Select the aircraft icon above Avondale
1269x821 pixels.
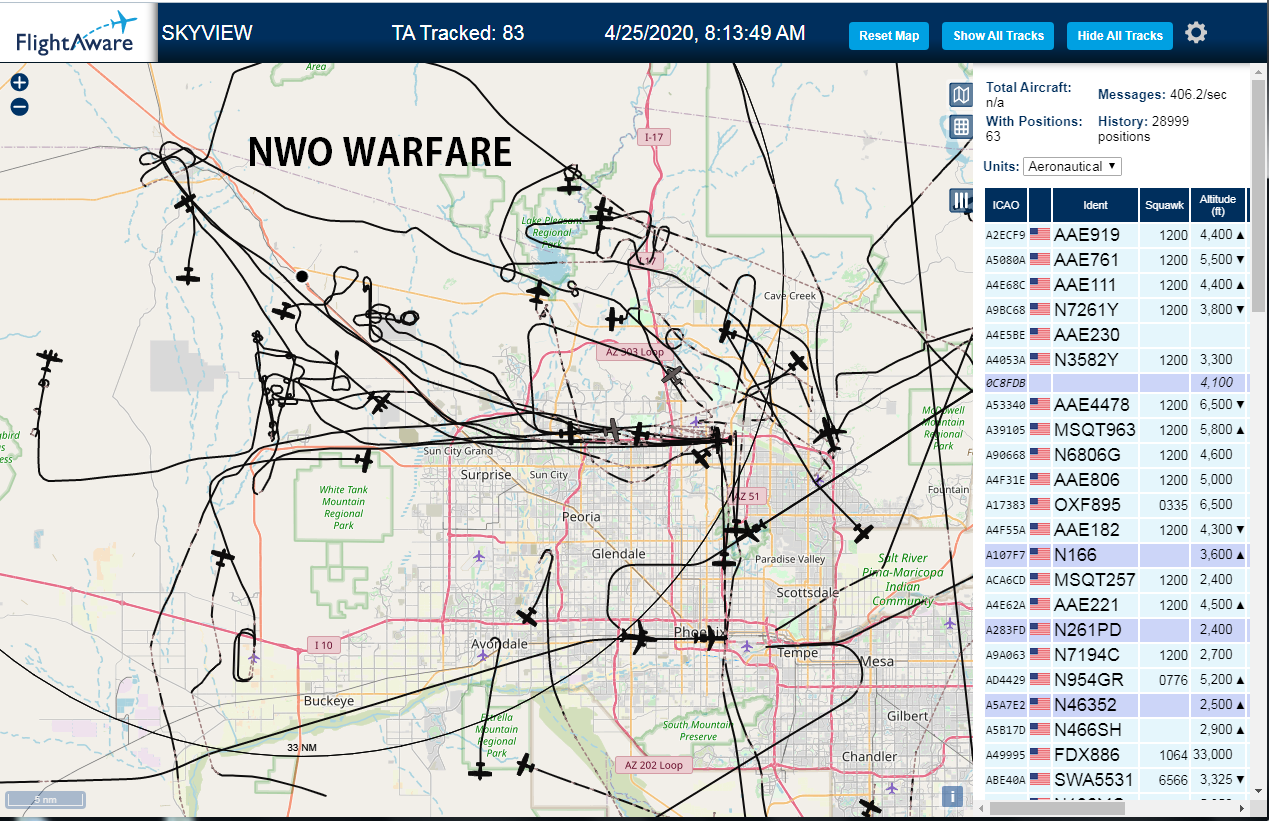(x=527, y=616)
